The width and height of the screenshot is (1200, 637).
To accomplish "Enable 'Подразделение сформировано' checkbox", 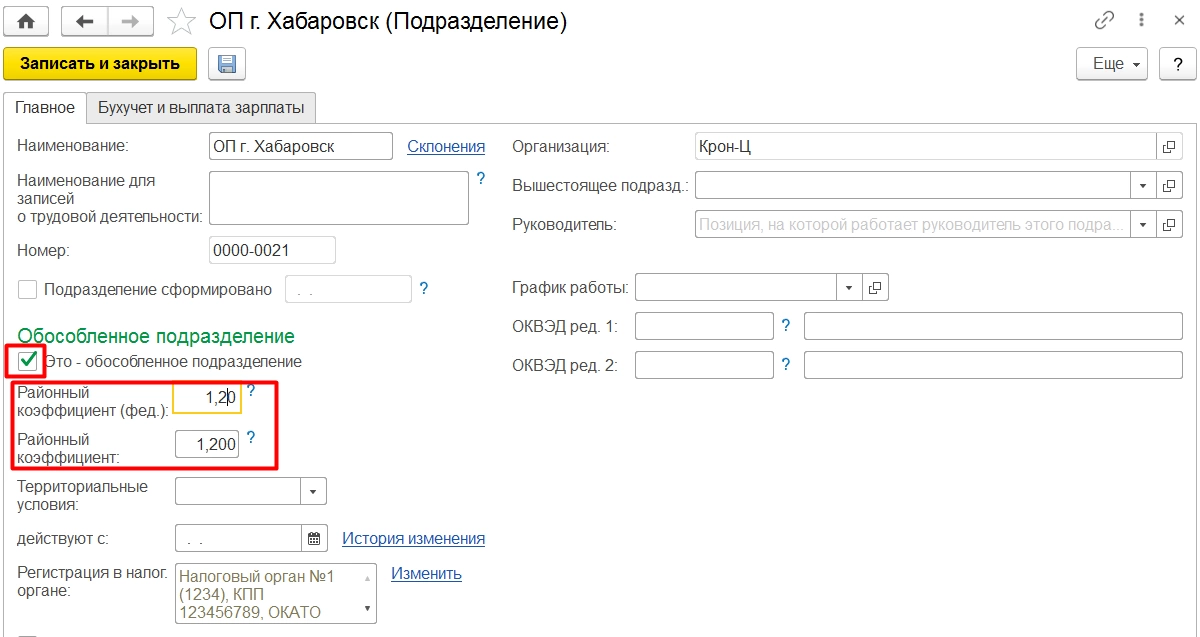I will pos(28,290).
